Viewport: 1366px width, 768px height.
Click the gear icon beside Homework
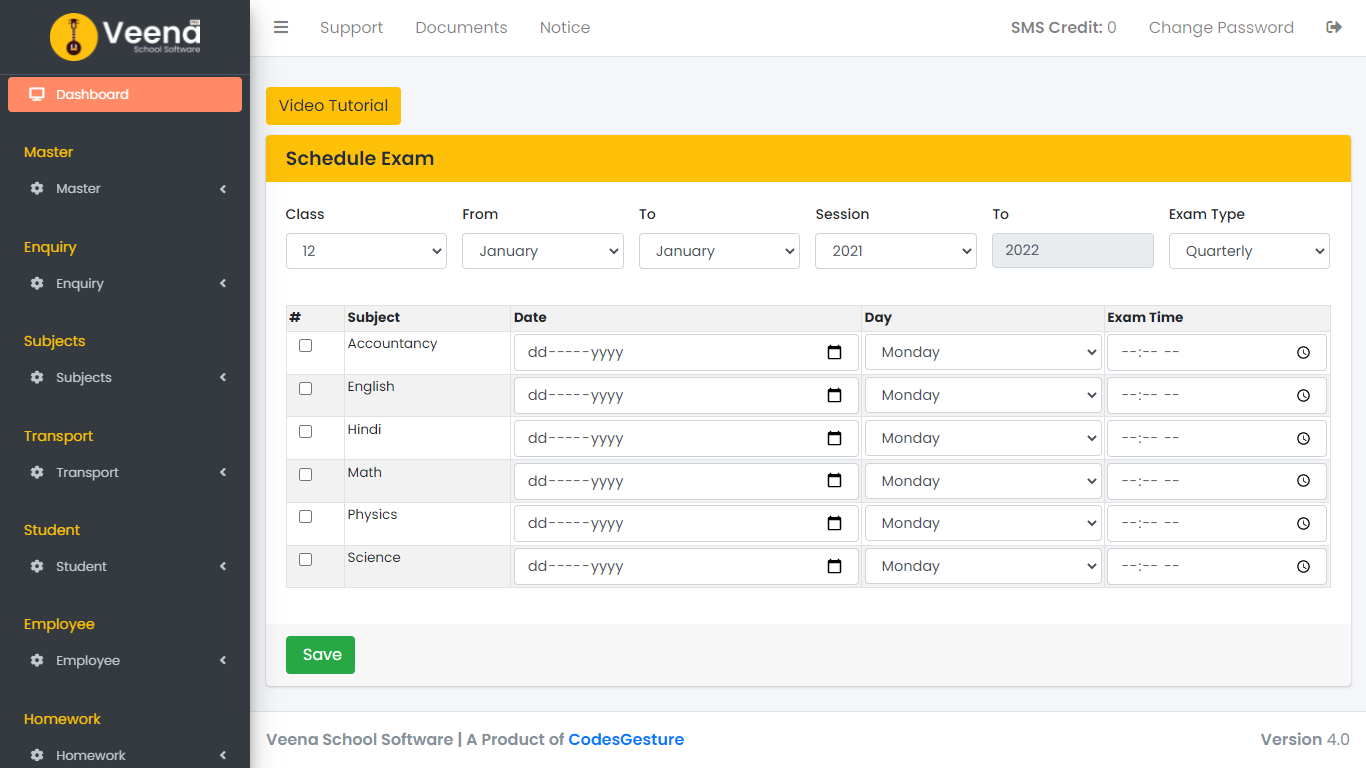tap(37, 755)
